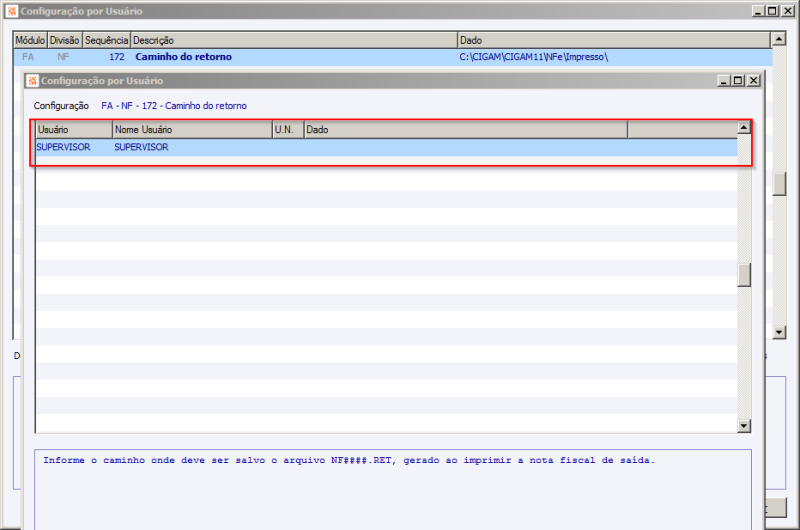Click sequence value 172 in outer row
Image resolution: width=800 pixels, height=530 pixels.
(x=117, y=57)
